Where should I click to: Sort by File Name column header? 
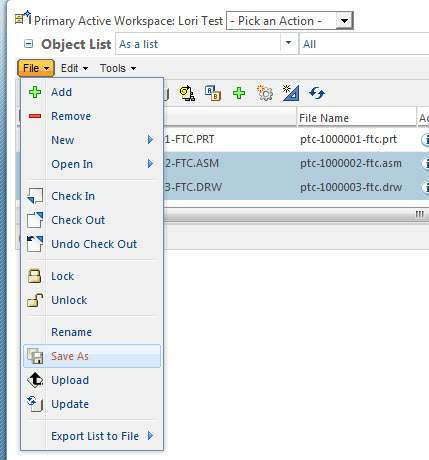point(356,118)
